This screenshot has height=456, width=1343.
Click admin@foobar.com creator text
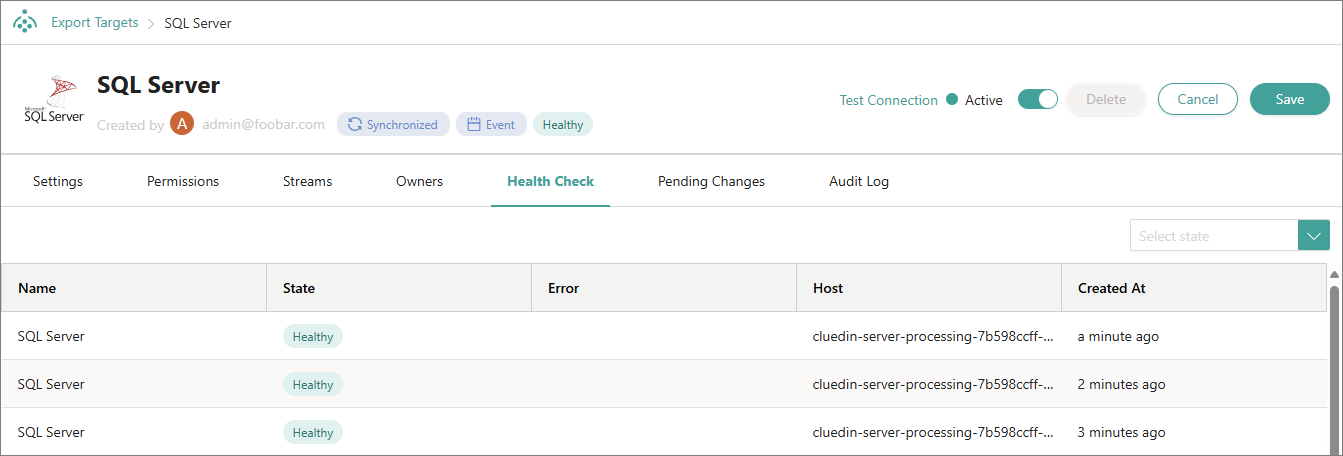[x=263, y=125]
